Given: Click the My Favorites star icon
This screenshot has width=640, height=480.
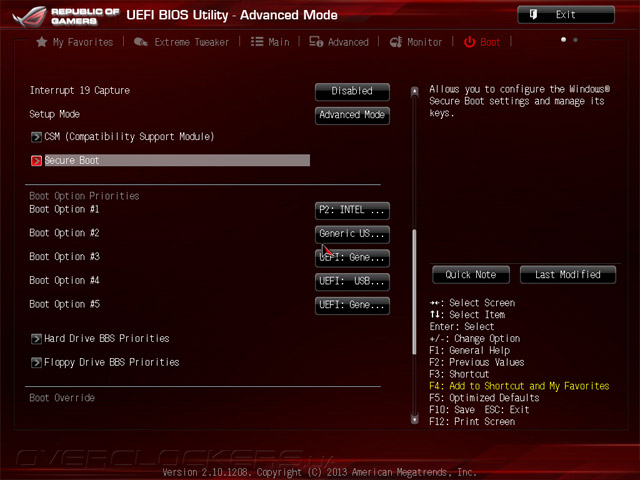Looking at the screenshot, I should coord(42,42).
